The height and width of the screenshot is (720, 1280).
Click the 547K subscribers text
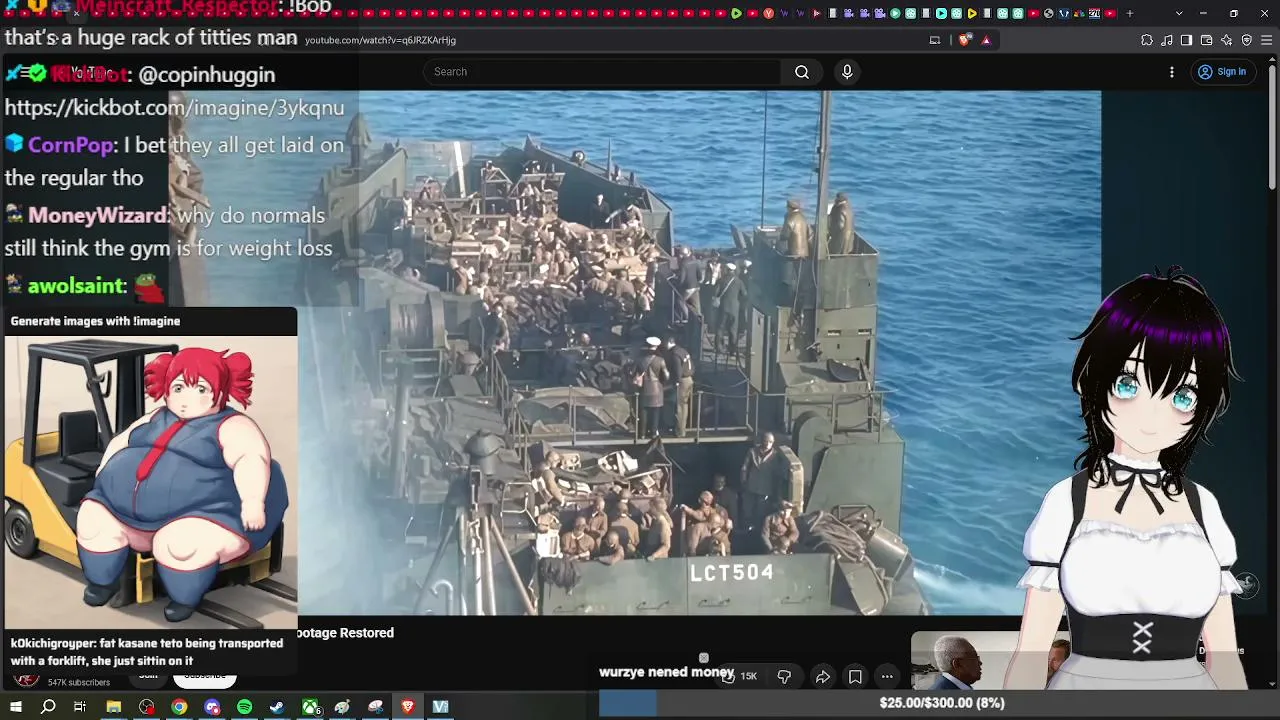click(79, 683)
